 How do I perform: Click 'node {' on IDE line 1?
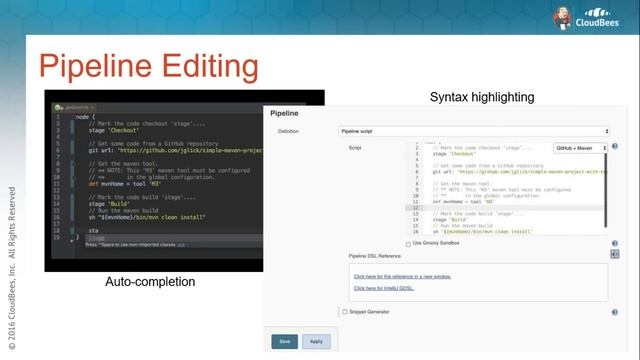[x=85, y=117]
